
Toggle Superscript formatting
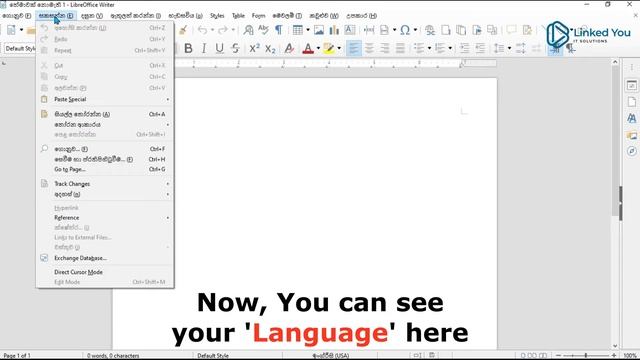[254, 49]
